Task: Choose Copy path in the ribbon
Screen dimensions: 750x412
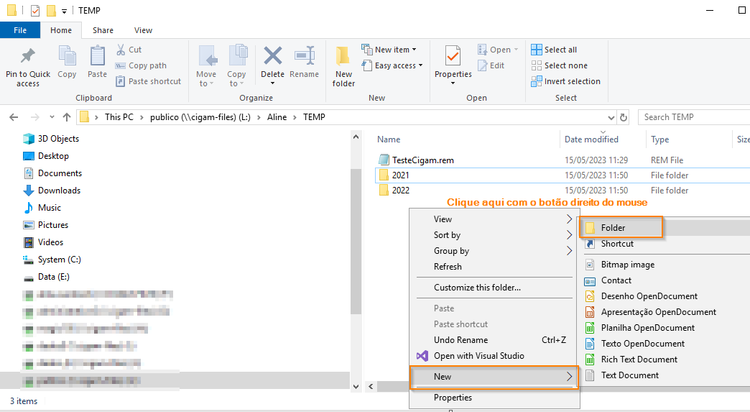Action: [141, 66]
